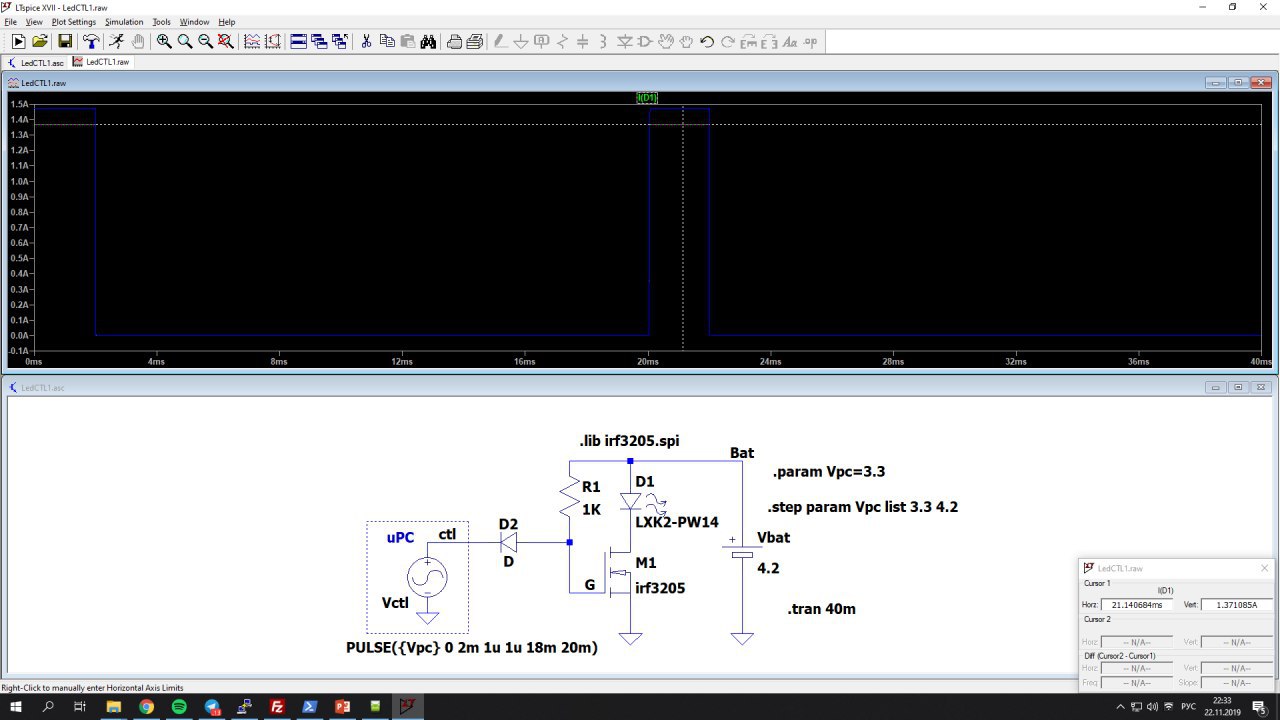Click the .tran 40m directive text
The width and height of the screenshot is (1280, 720).
coord(821,609)
